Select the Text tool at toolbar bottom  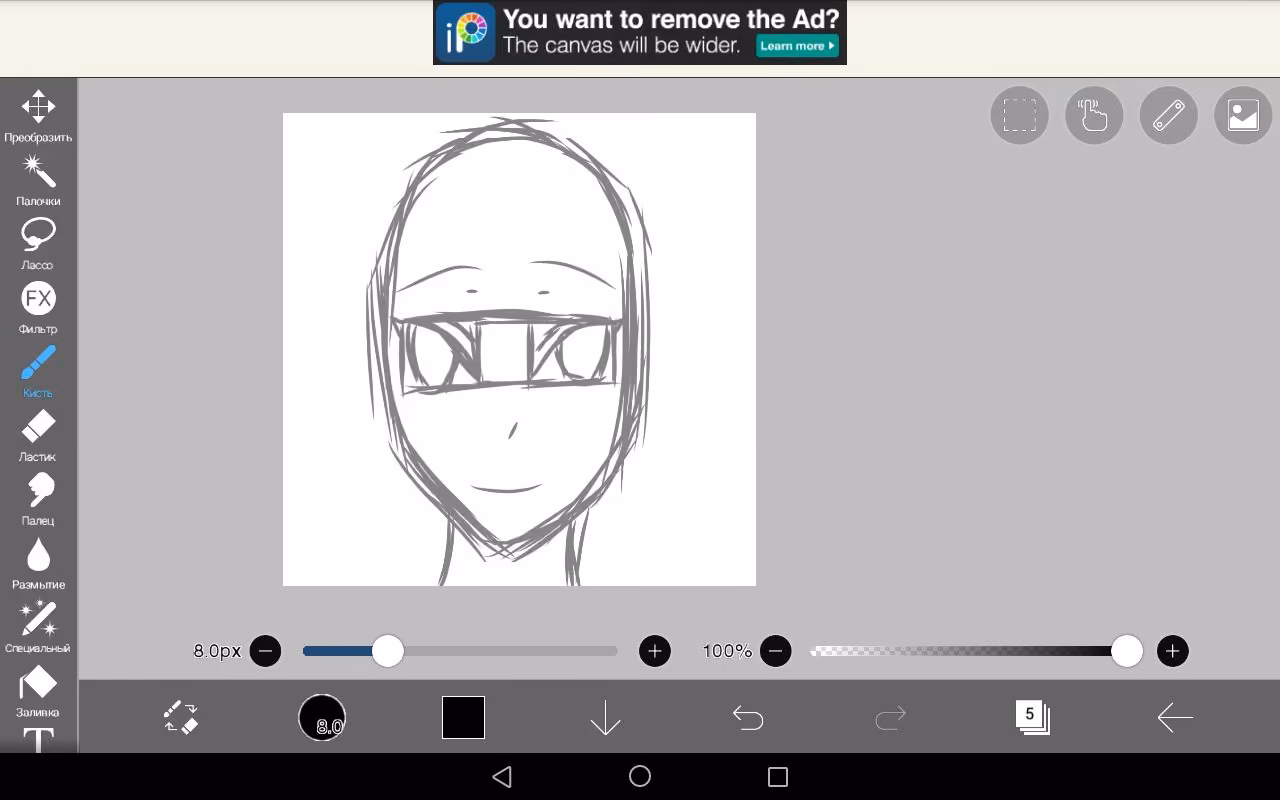[x=38, y=740]
